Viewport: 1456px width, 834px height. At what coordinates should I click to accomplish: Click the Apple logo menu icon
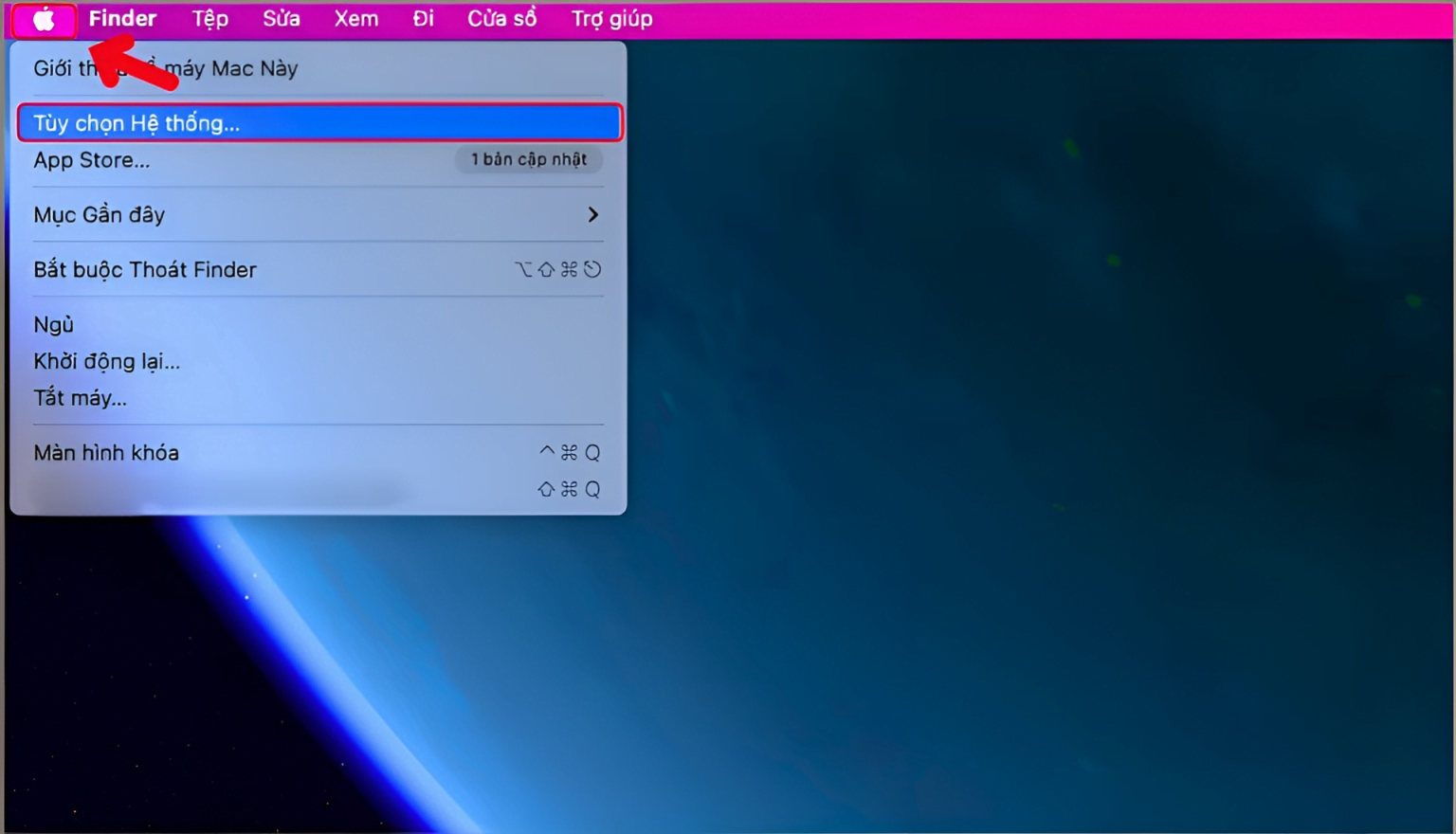pos(44,20)
